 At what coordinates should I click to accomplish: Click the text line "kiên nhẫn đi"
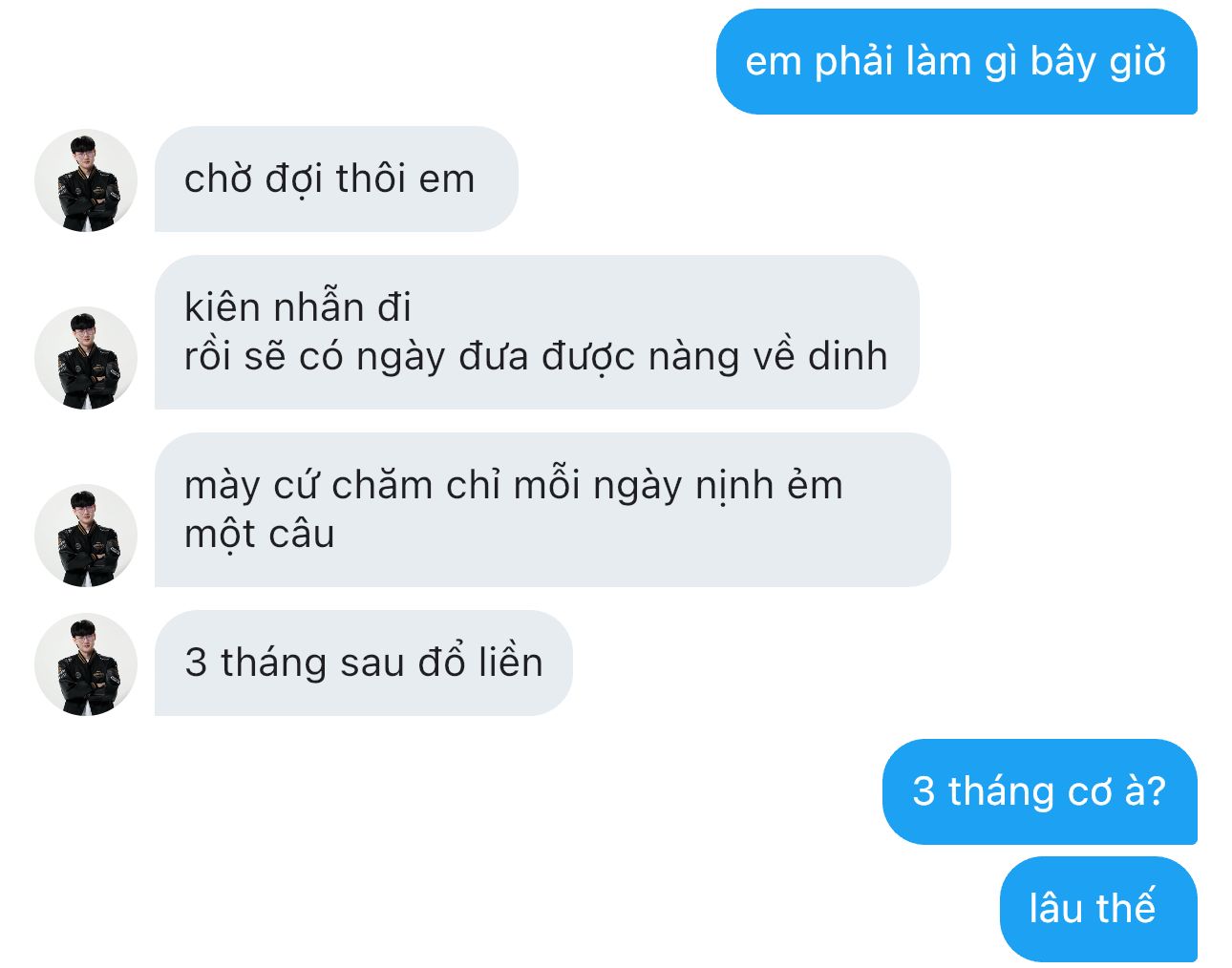point(298,307)
